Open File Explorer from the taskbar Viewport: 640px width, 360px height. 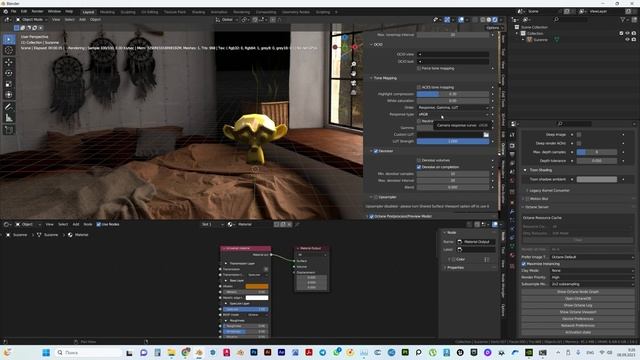[x=171, y=352]
